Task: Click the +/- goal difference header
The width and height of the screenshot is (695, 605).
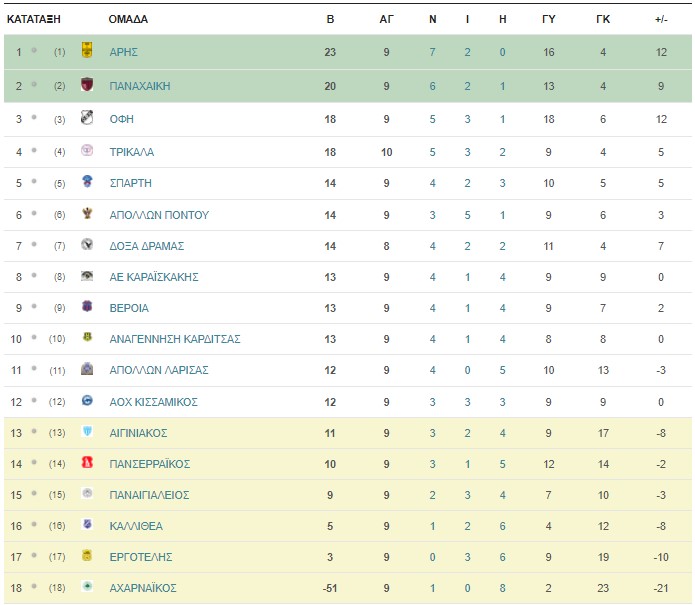Action: (x=661, y=19)
